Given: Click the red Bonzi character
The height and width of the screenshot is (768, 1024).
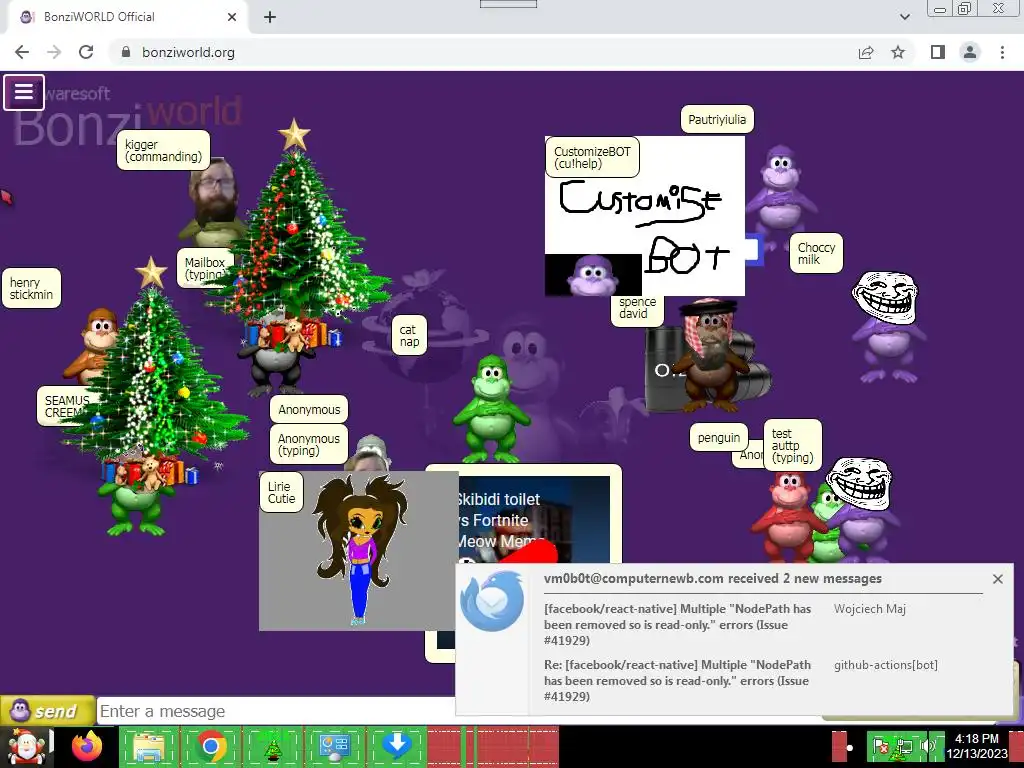Looking at the screenshot, I should coord(787,516).
